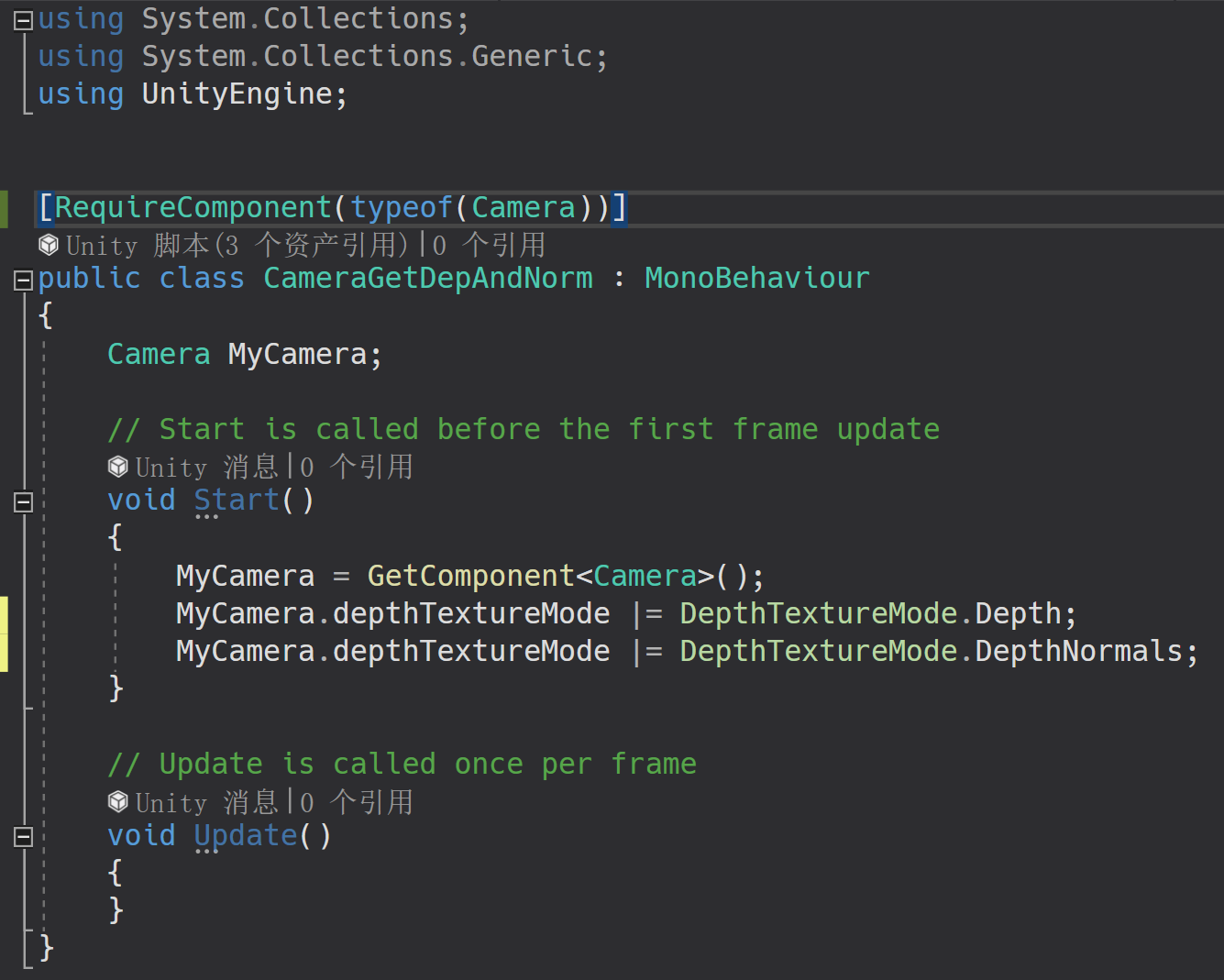This screenshot has width=1224, height=980.
Task: Click Camera type in field declaration
Action: (x=159, y=354)
